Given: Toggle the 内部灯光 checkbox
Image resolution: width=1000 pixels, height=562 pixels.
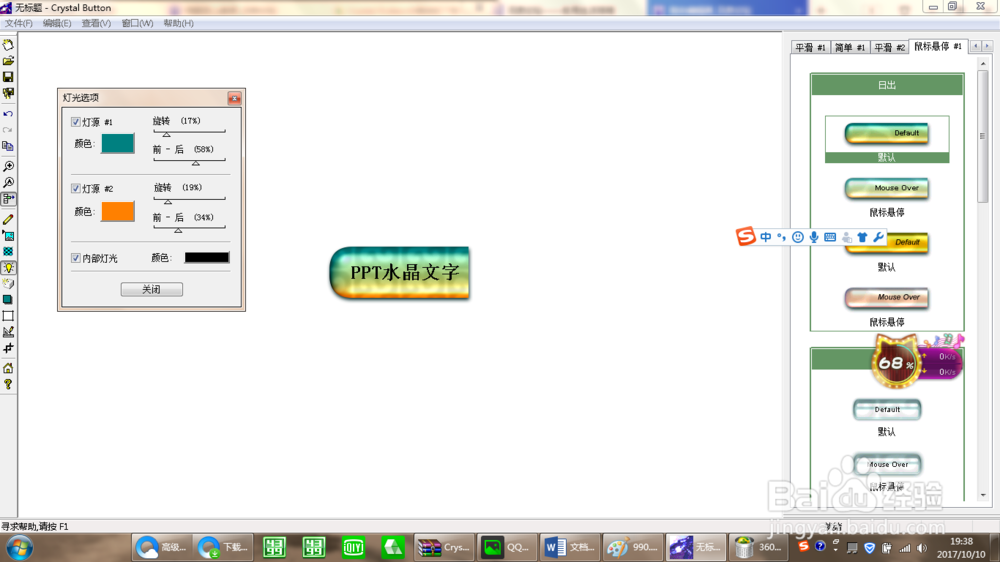Looking at the screenshot, I should click(x=76, y=258).
